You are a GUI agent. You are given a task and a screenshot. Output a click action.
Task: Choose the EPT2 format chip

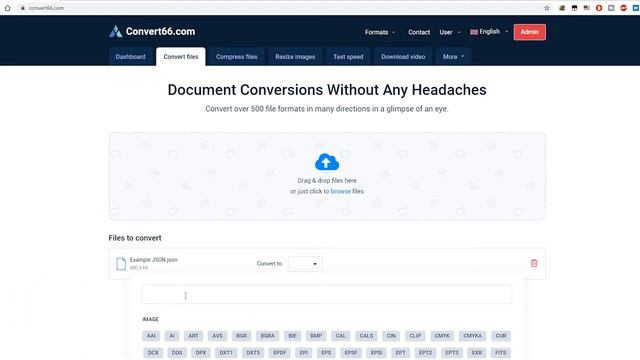click(425, 353)
